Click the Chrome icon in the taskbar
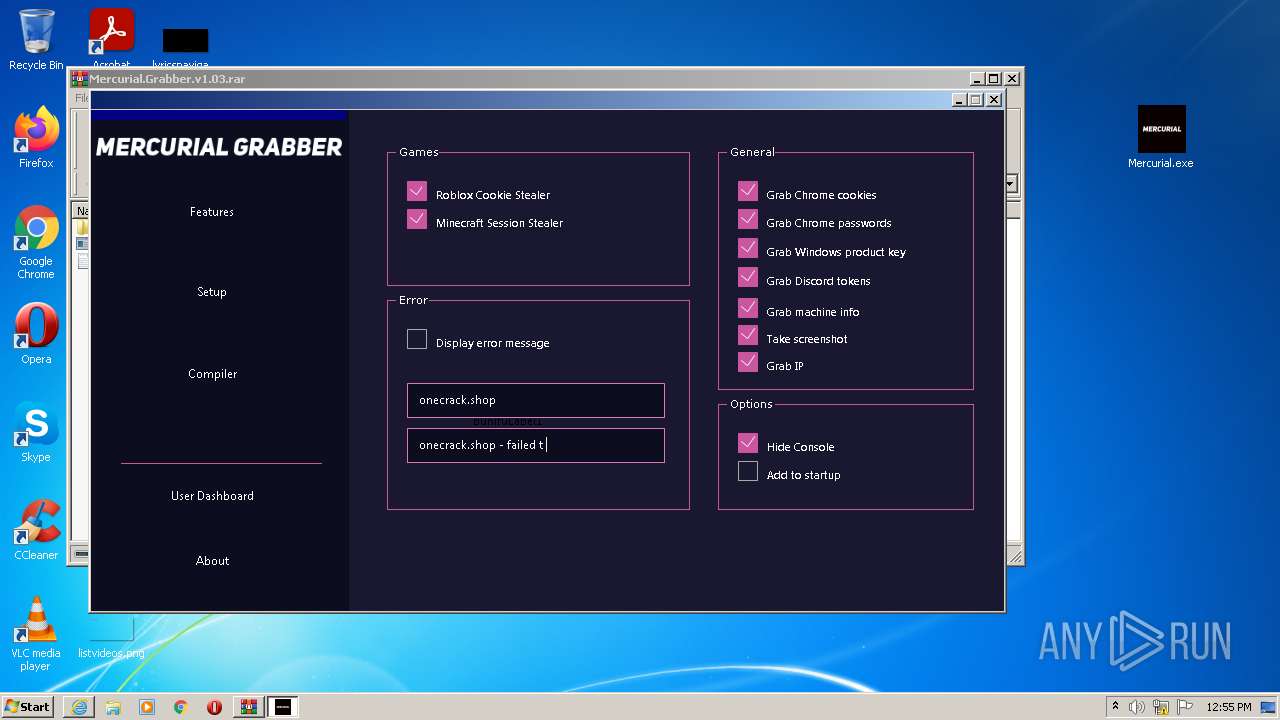1280x720 pixels. 181,707
